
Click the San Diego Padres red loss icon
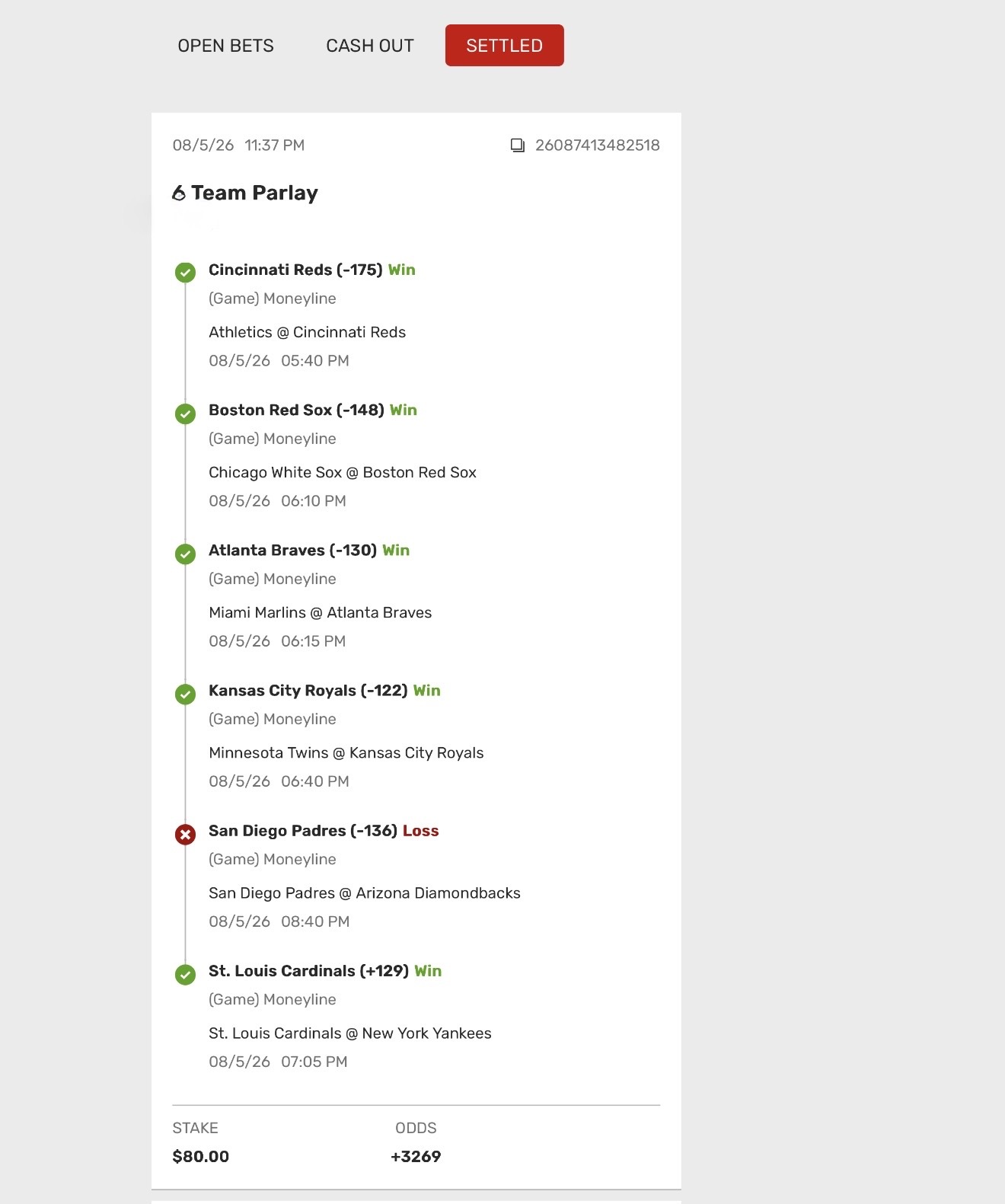click(185, 835)
